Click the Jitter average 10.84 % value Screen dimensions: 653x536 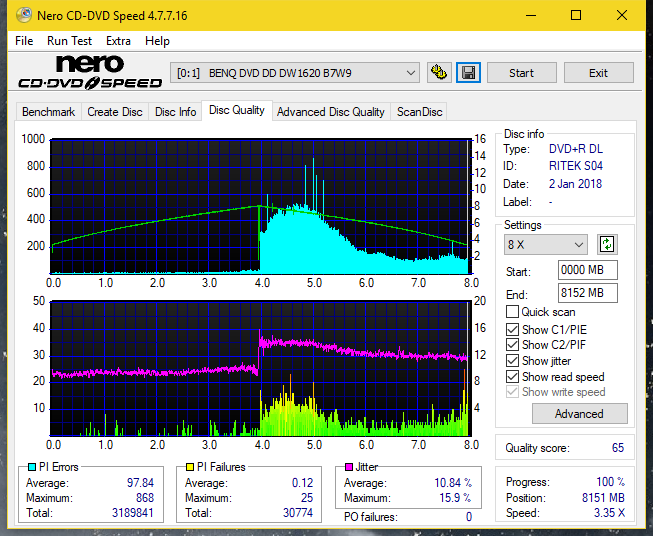453,483
